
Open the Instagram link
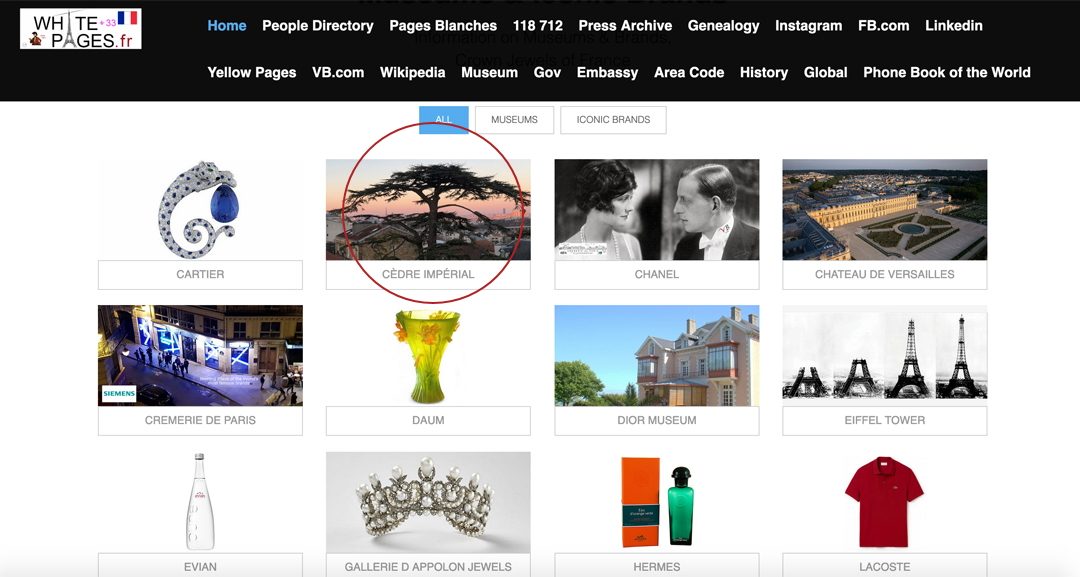pos(808,25)
